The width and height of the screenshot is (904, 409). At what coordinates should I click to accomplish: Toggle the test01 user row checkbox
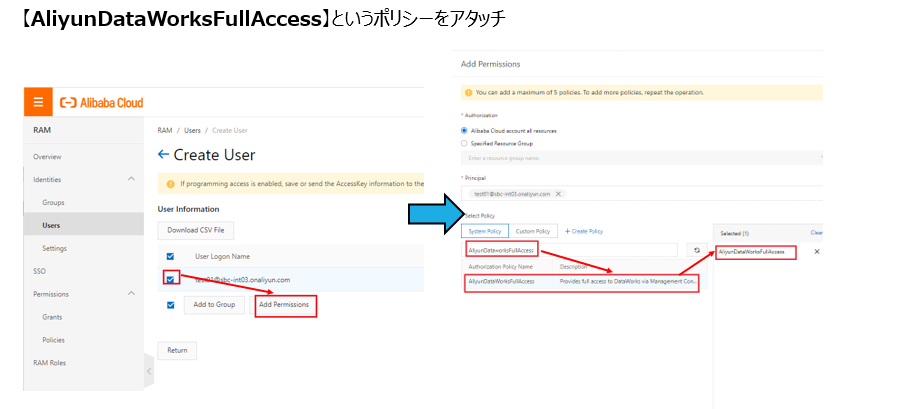(170, 279)
